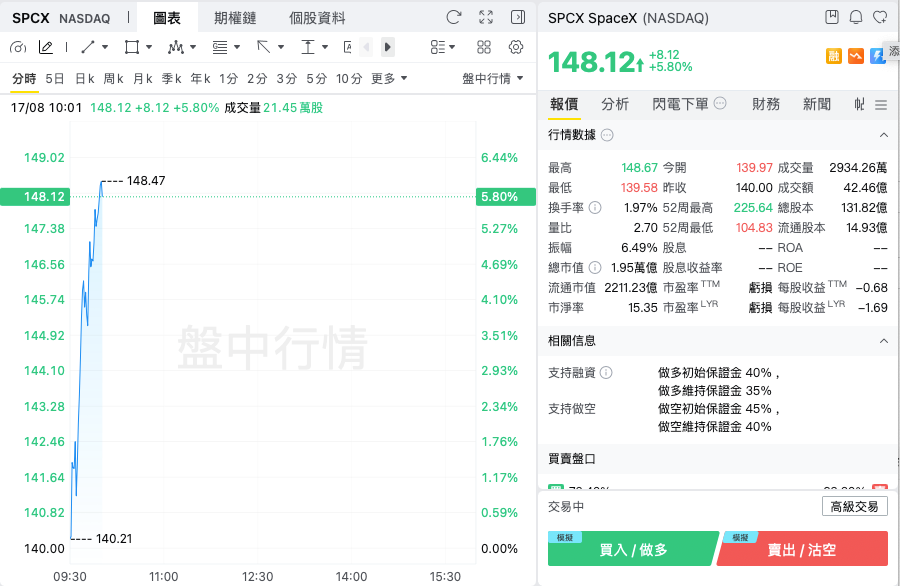This screenshot has height=586, width=900.
Task: Click the orange margin financing badge
Action: click(833, 56)
